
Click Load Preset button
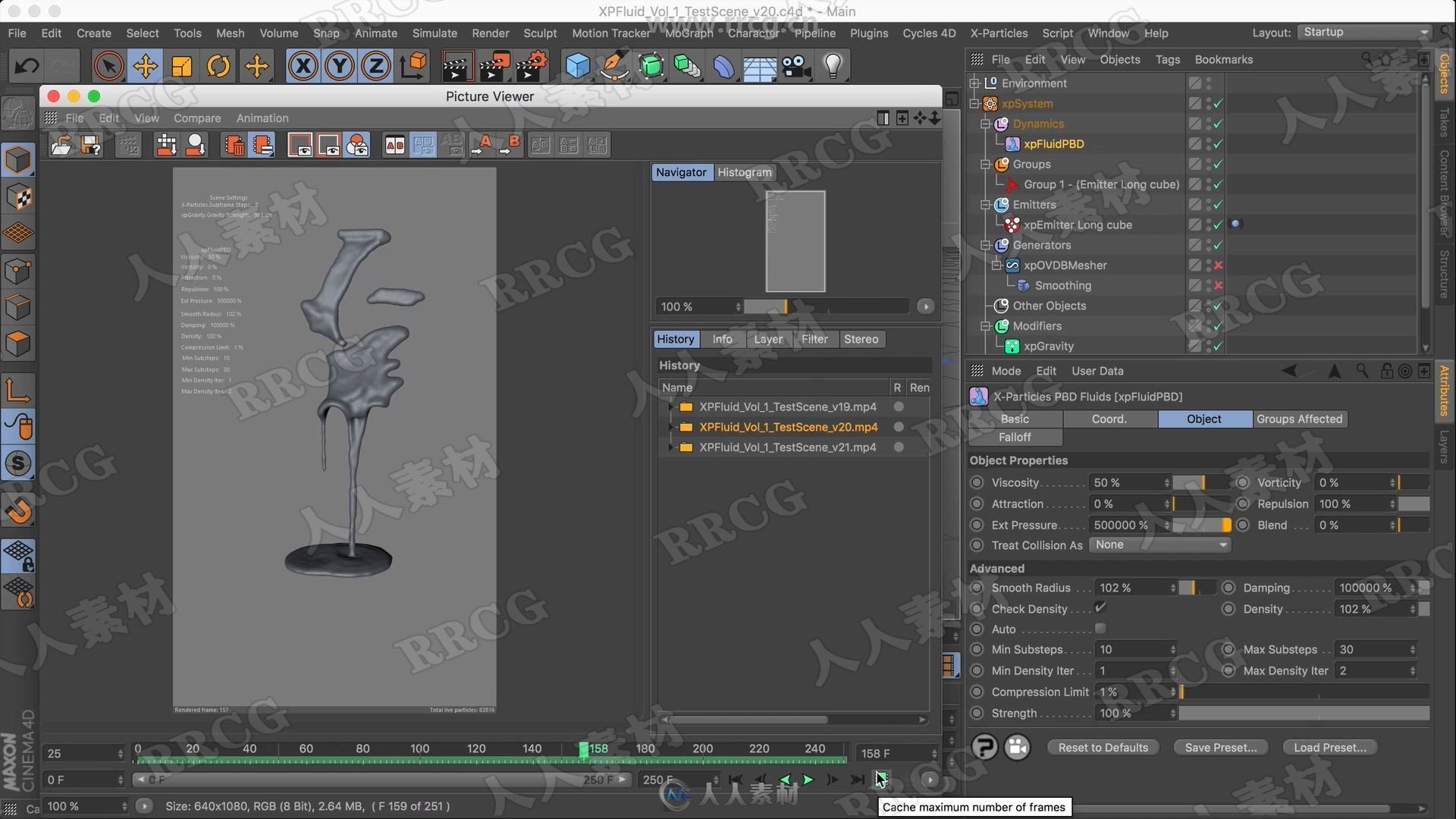[1329, 748]
